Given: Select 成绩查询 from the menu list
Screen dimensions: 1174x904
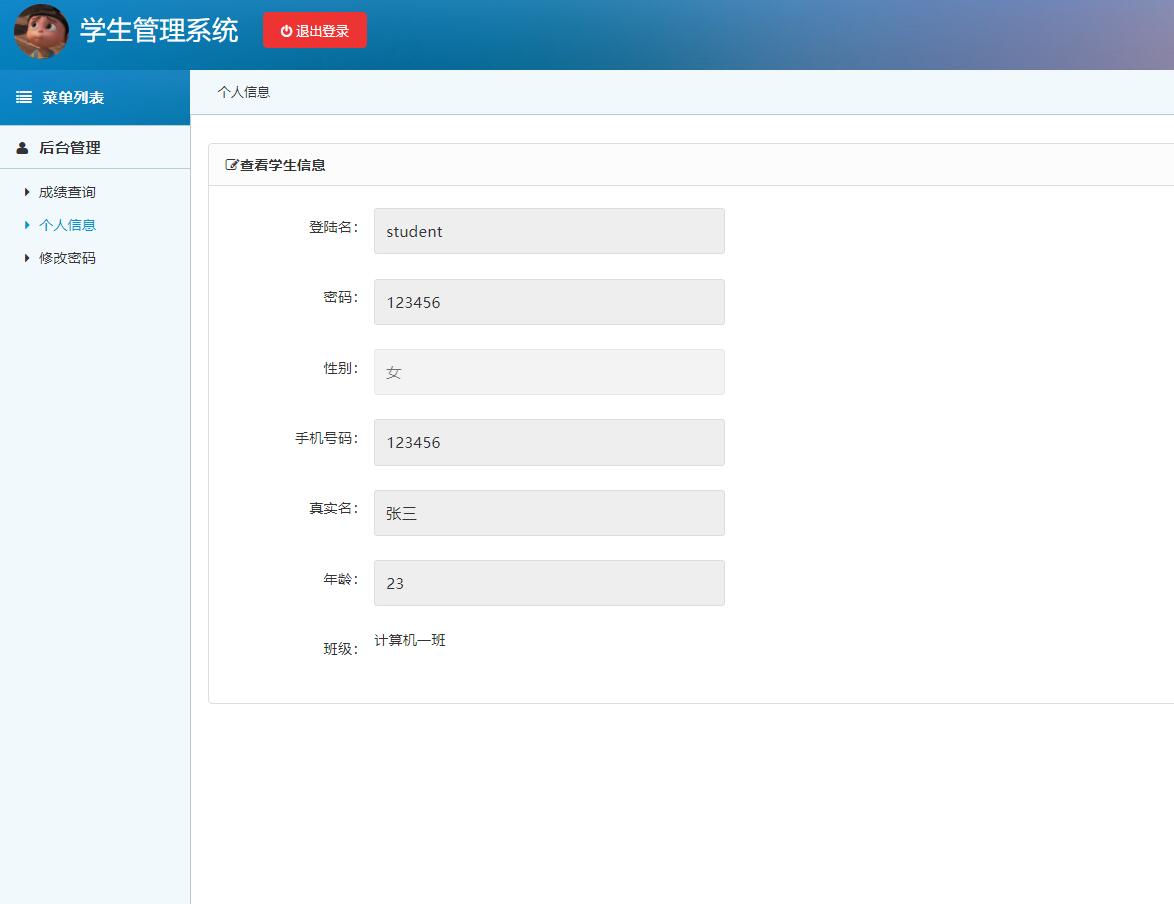Looking at the screenshot, I should click(x=66, y=191).
